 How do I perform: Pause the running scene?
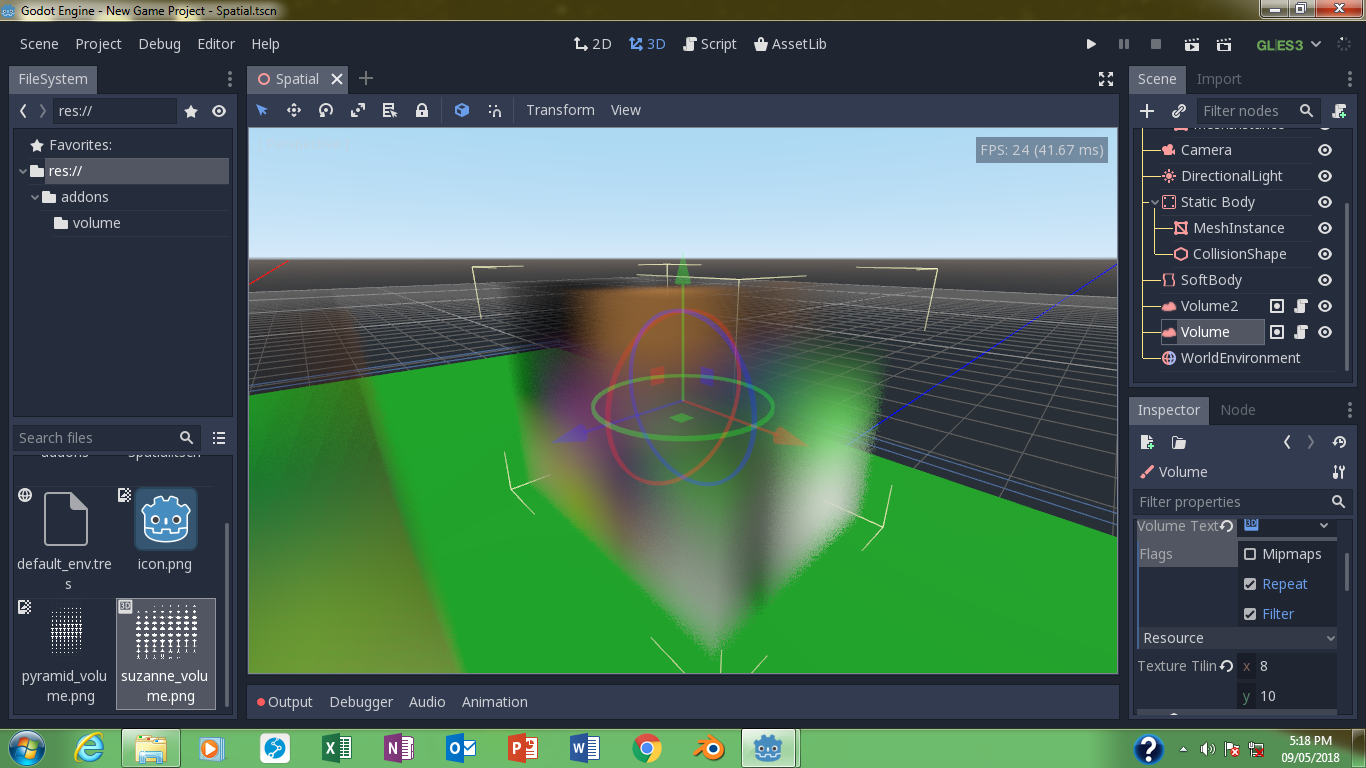click(1123, 44)
